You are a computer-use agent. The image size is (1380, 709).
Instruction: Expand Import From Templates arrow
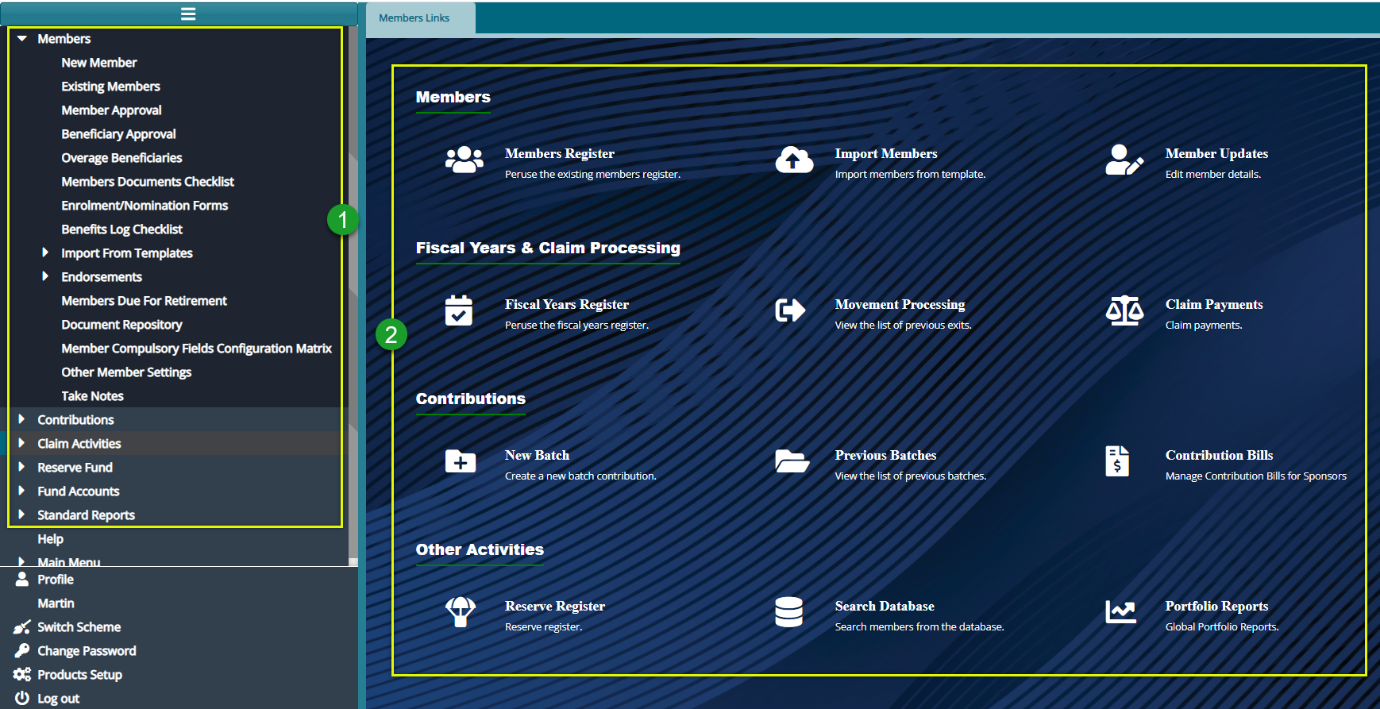click(x=45, y=253)
